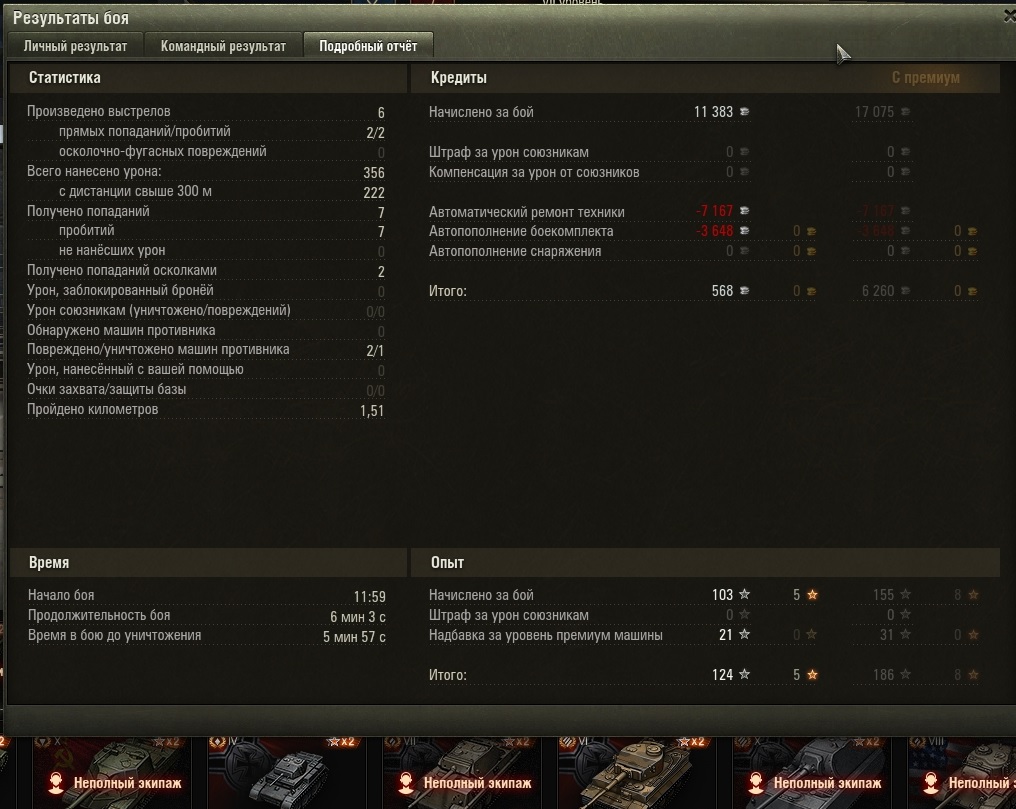1016x809 pixels.
Task: Select the tier IV German tank thumbnail
Action: pyautogui.click(x=286, y=772)
